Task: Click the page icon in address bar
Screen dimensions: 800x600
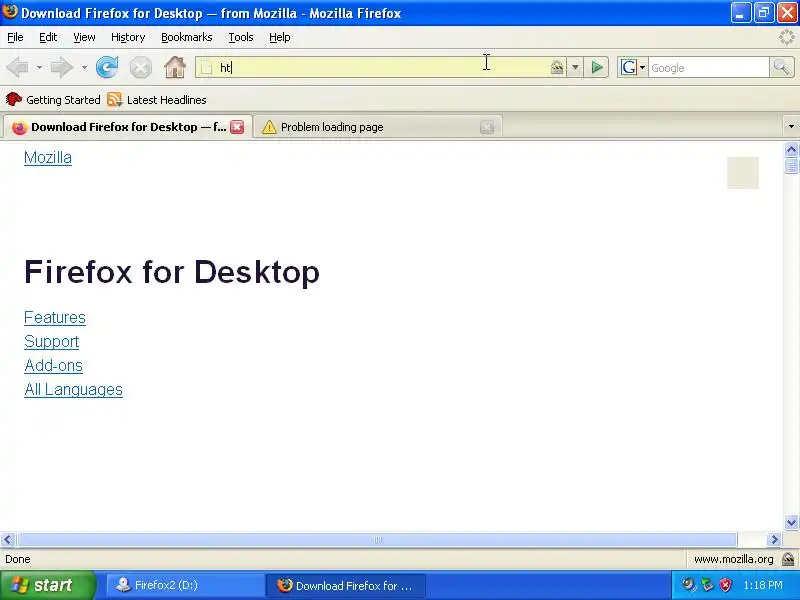Action: point(206,67)
